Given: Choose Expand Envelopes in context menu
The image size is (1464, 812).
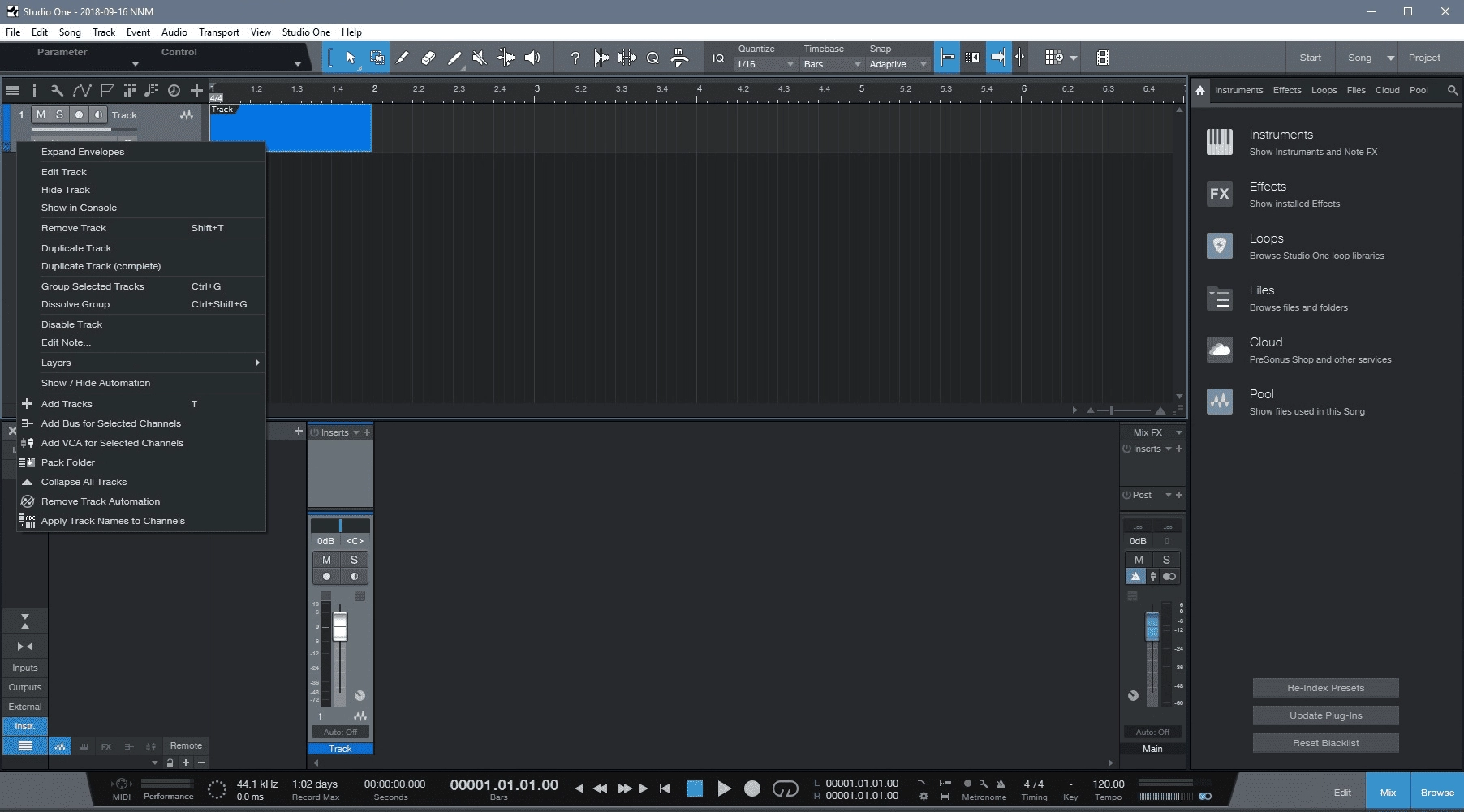Looking at the screenshot, I should tap(141, 152).
